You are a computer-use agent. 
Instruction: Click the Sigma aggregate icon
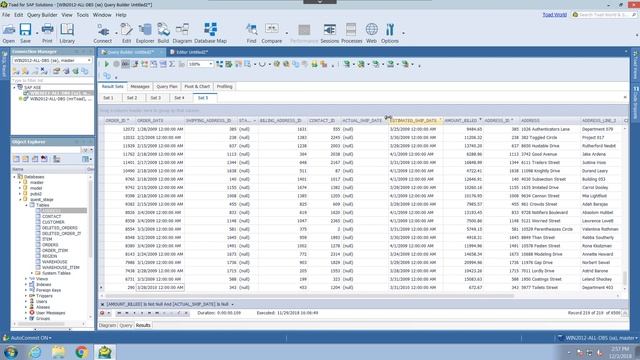pyautogui.click(x=172, y=64)
